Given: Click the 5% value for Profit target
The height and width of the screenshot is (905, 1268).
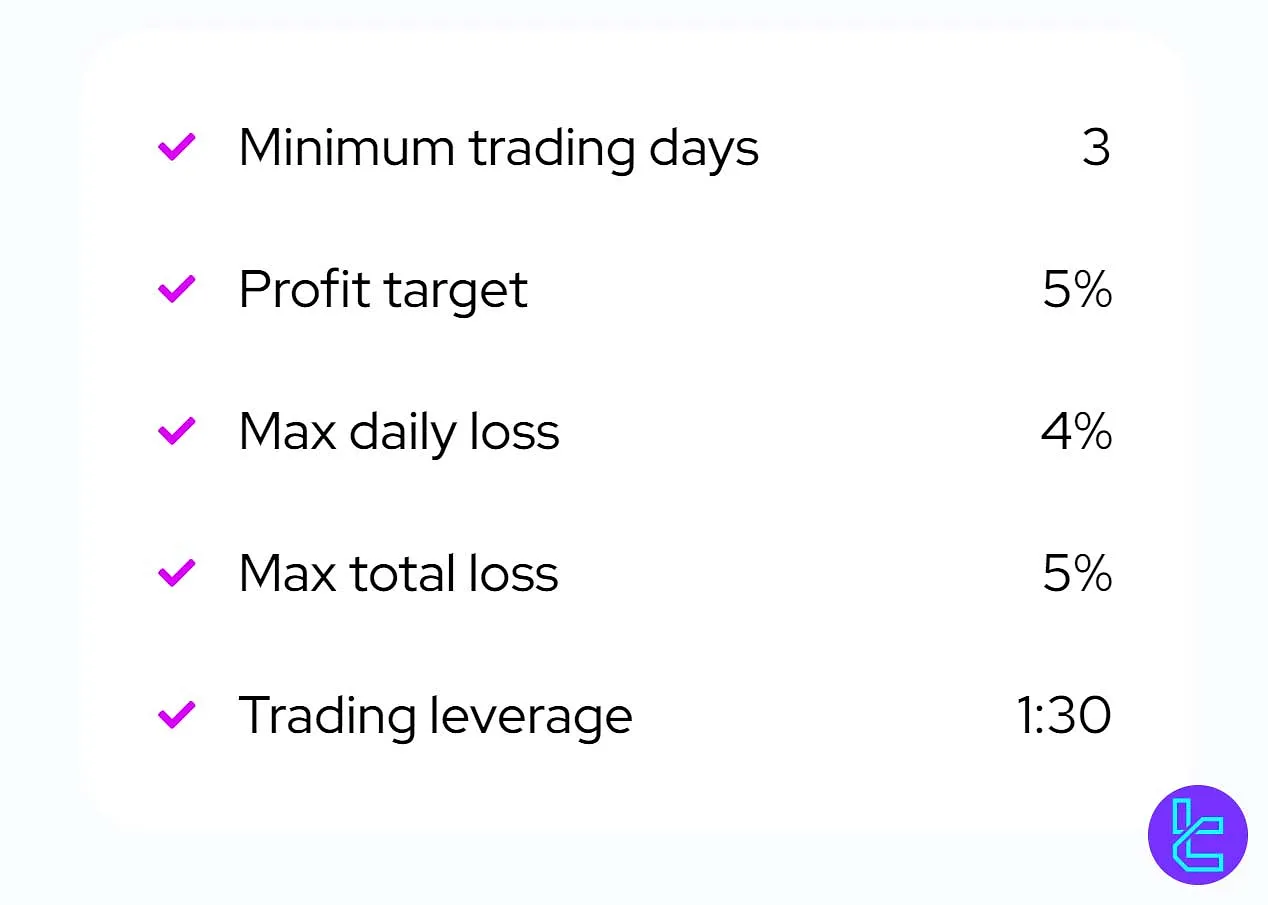Looking at the screenshot, I should point(1077,290).
